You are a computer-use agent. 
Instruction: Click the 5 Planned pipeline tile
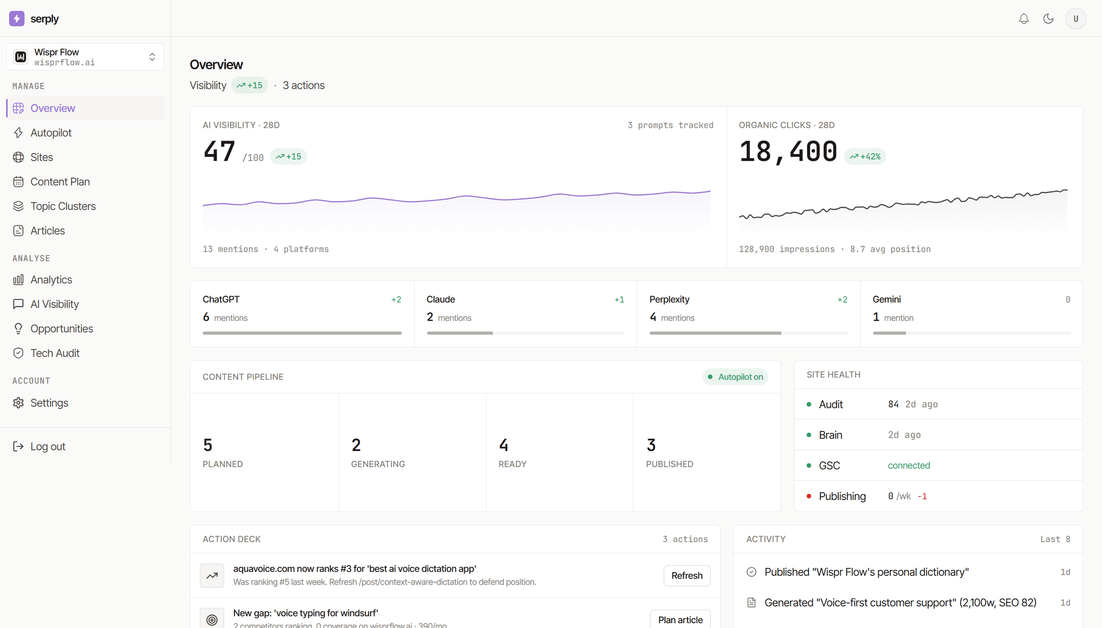click(264, 452)
